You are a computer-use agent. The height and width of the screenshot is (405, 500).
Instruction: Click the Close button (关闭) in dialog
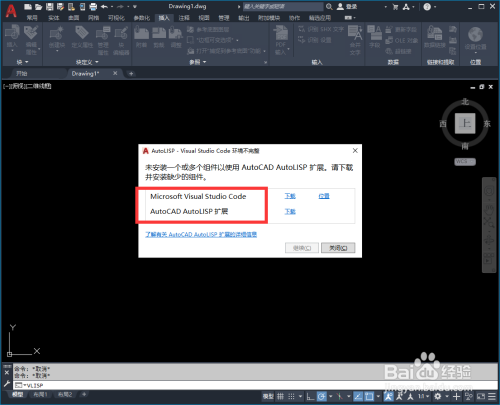(338, 248)
